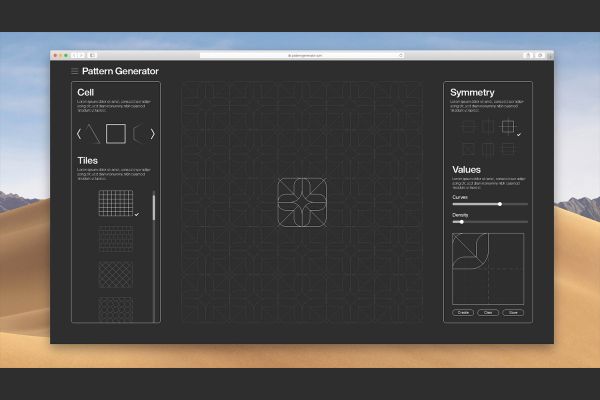
Task: Click the Clear button
Action: tap(488, 313)
